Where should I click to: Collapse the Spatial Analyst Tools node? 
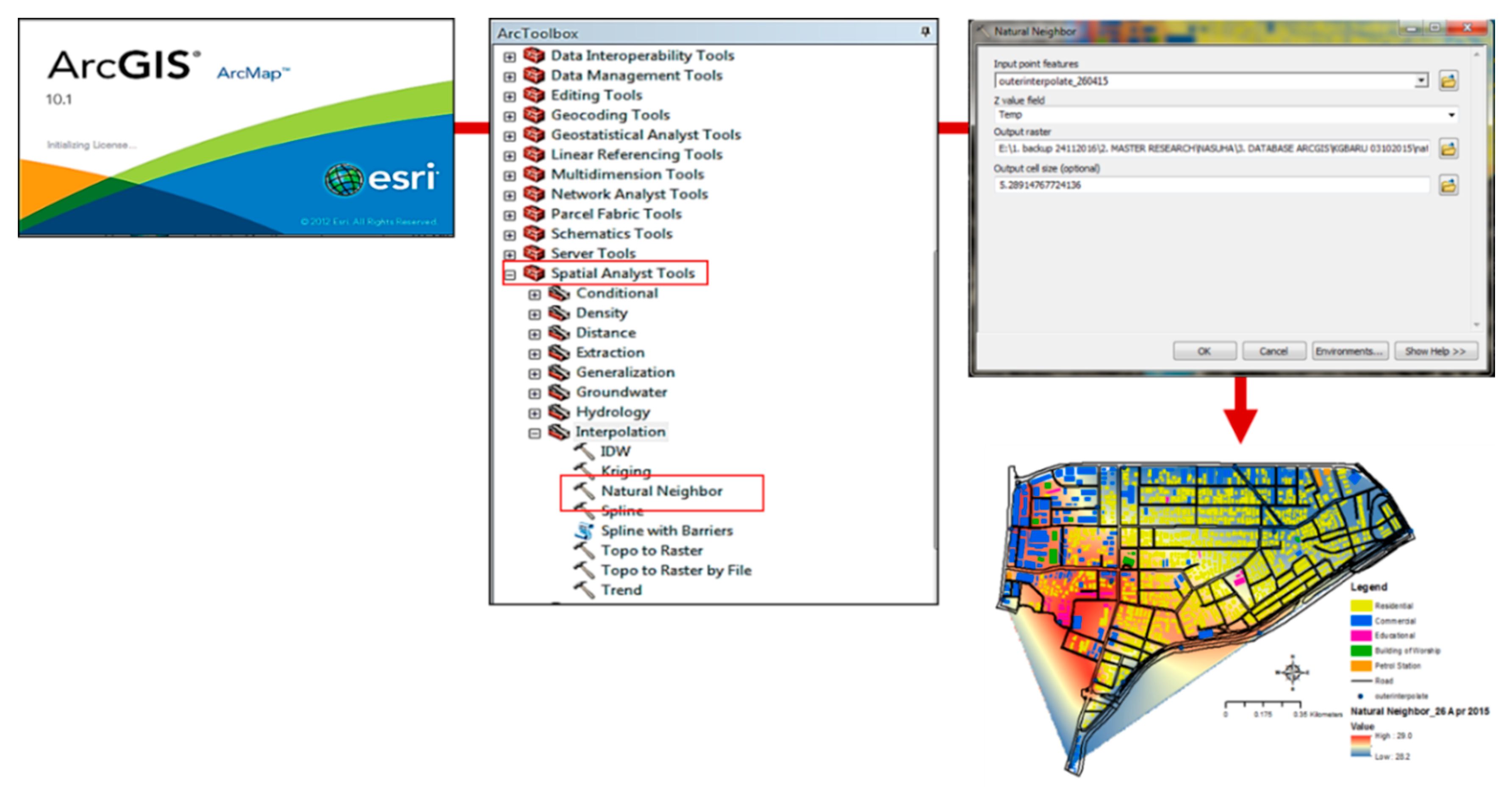pos(510,274)
